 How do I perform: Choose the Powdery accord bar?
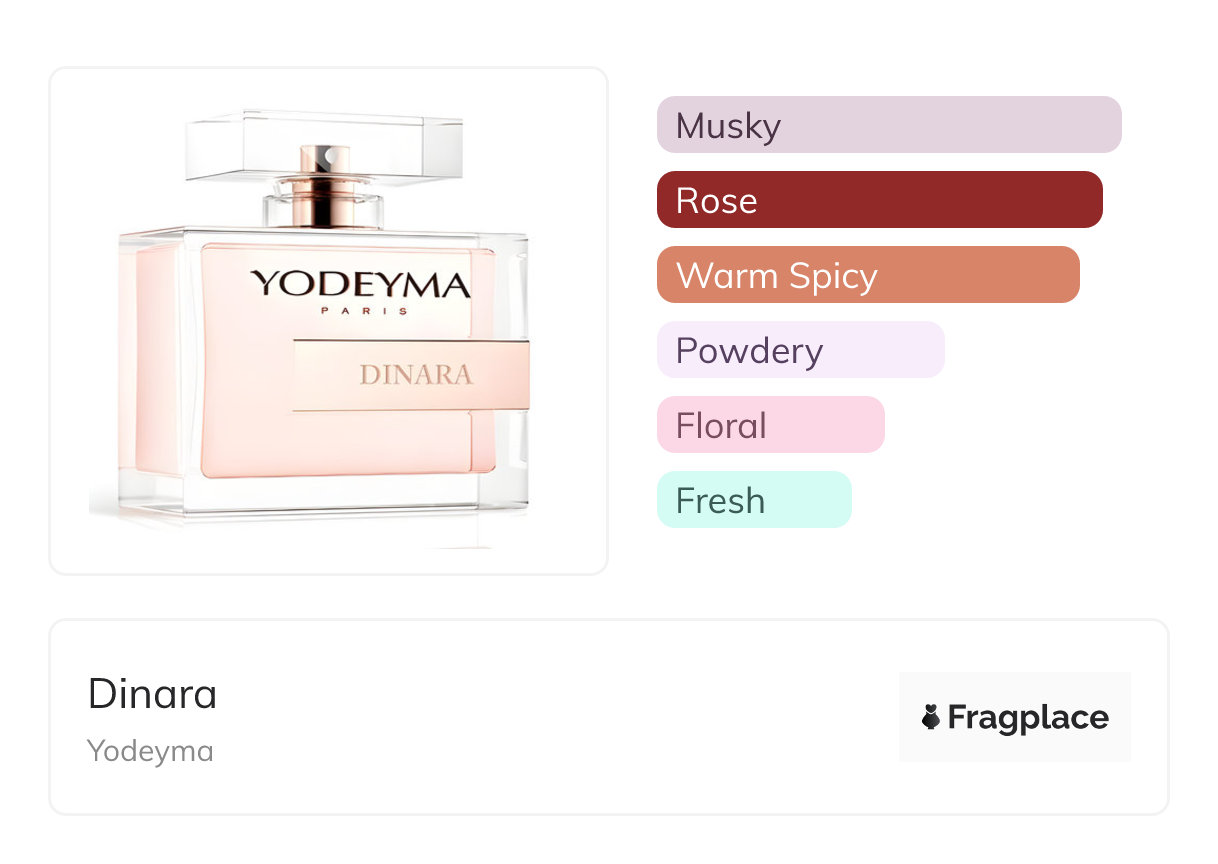pos(800,350)
